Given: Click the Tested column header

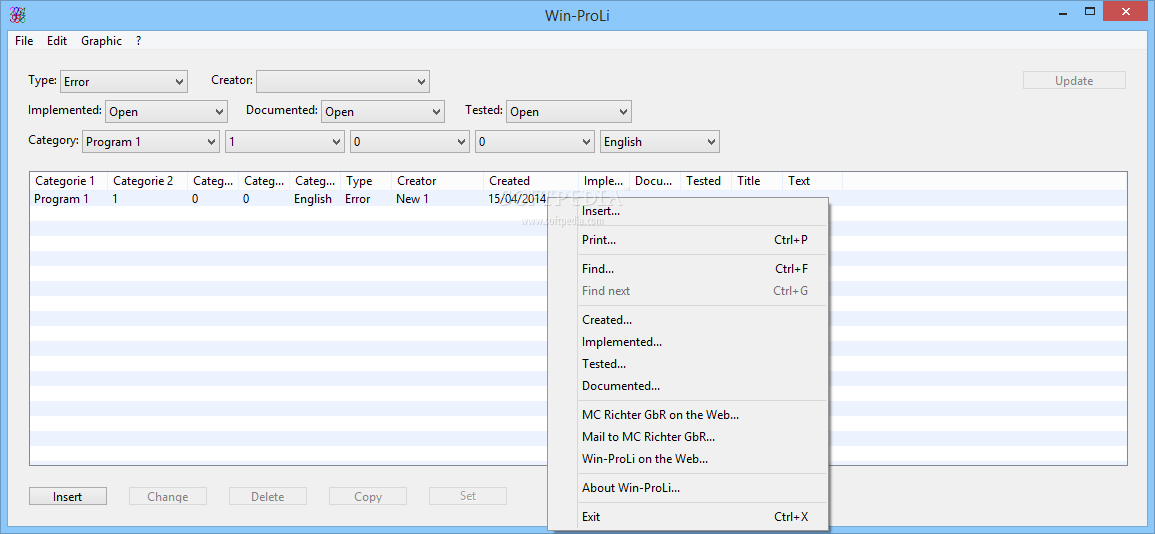Looking at the screenshot, I should click(x=706, y=181).
